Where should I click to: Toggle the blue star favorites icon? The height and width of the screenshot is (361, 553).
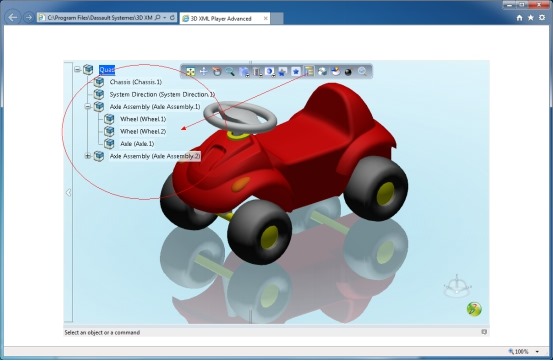click(x=296, y=72)
